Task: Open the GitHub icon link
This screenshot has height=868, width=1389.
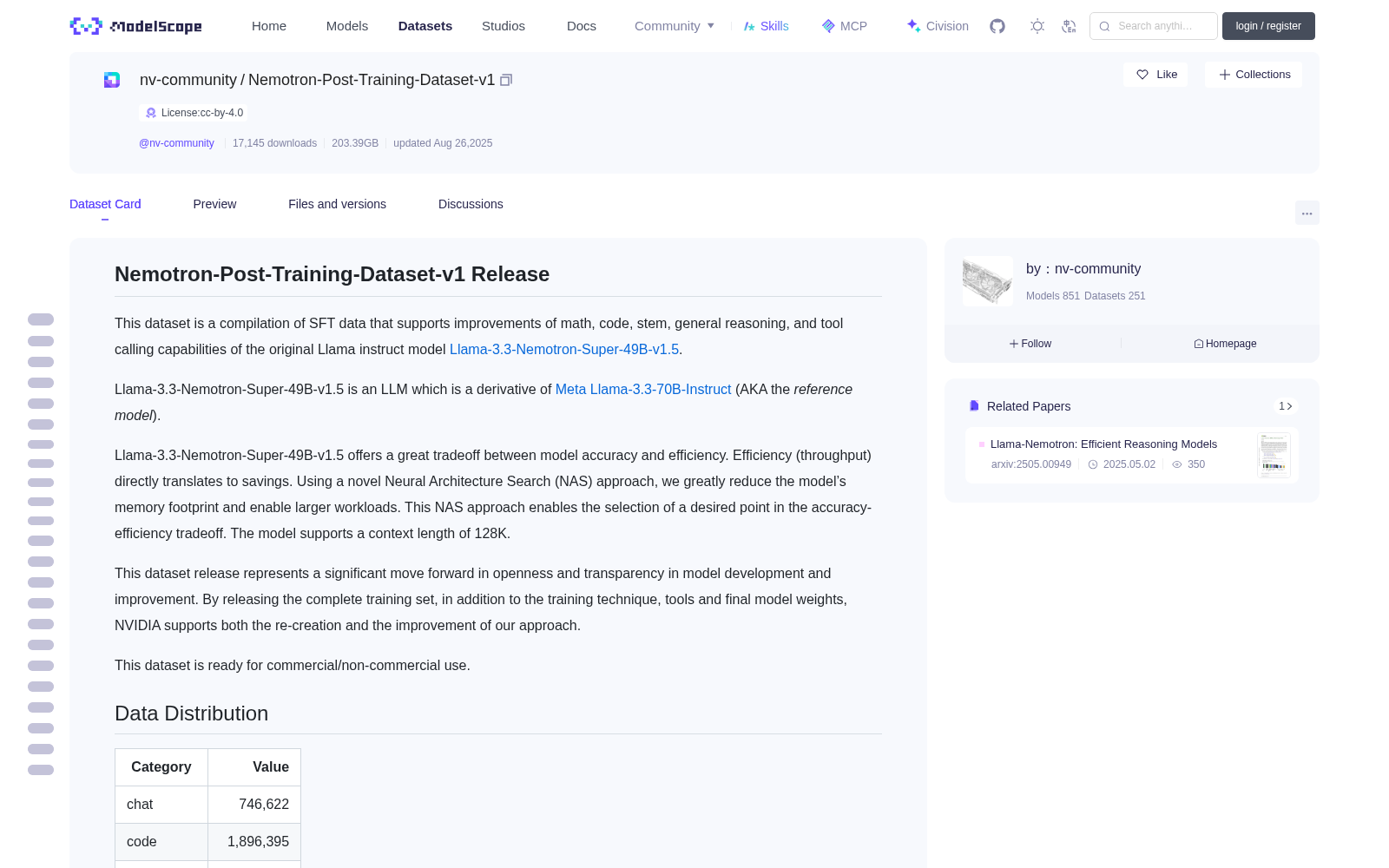Action: pyautogui.click(x=997, y=26)
